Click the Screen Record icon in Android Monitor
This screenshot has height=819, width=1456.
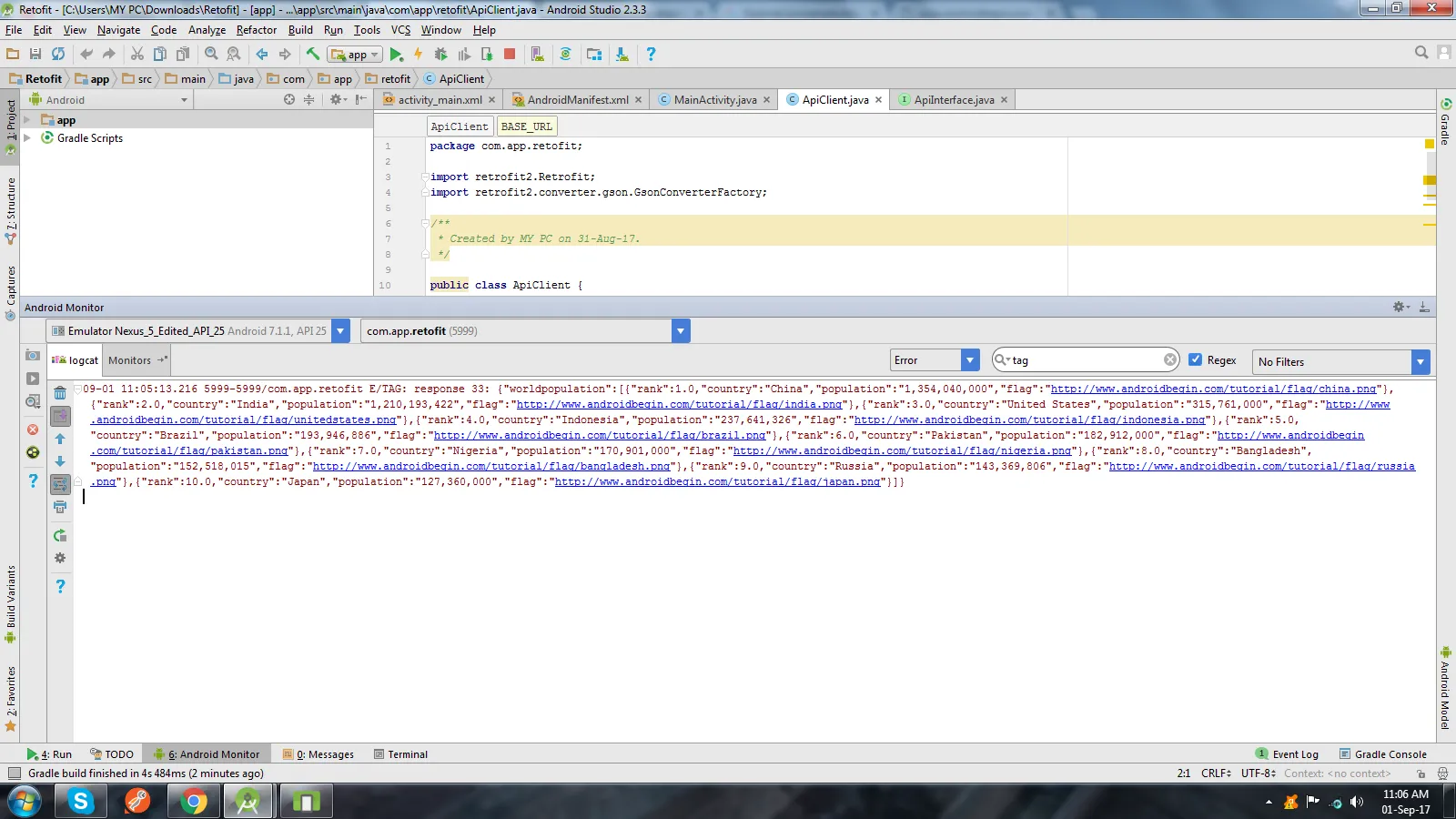[33, 379]
